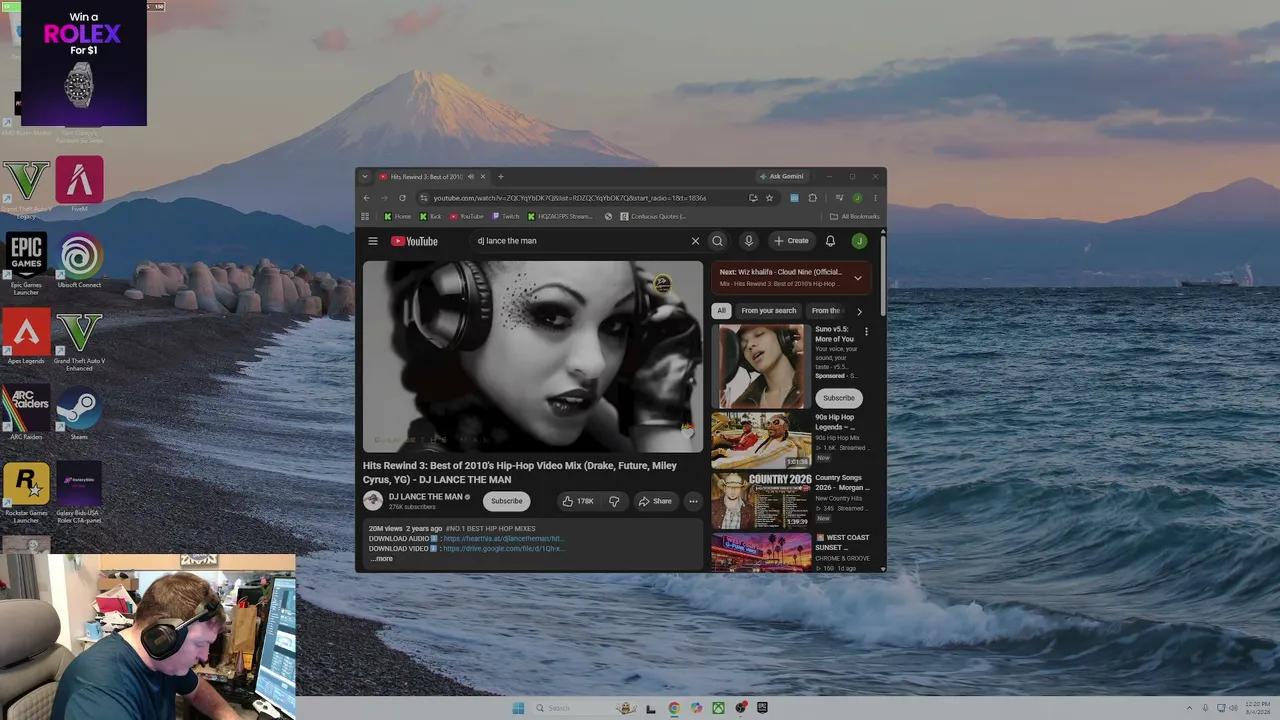This screenshot has width=1280, height=720.
Task: Go back in Chrome
Action: (366, 198)
